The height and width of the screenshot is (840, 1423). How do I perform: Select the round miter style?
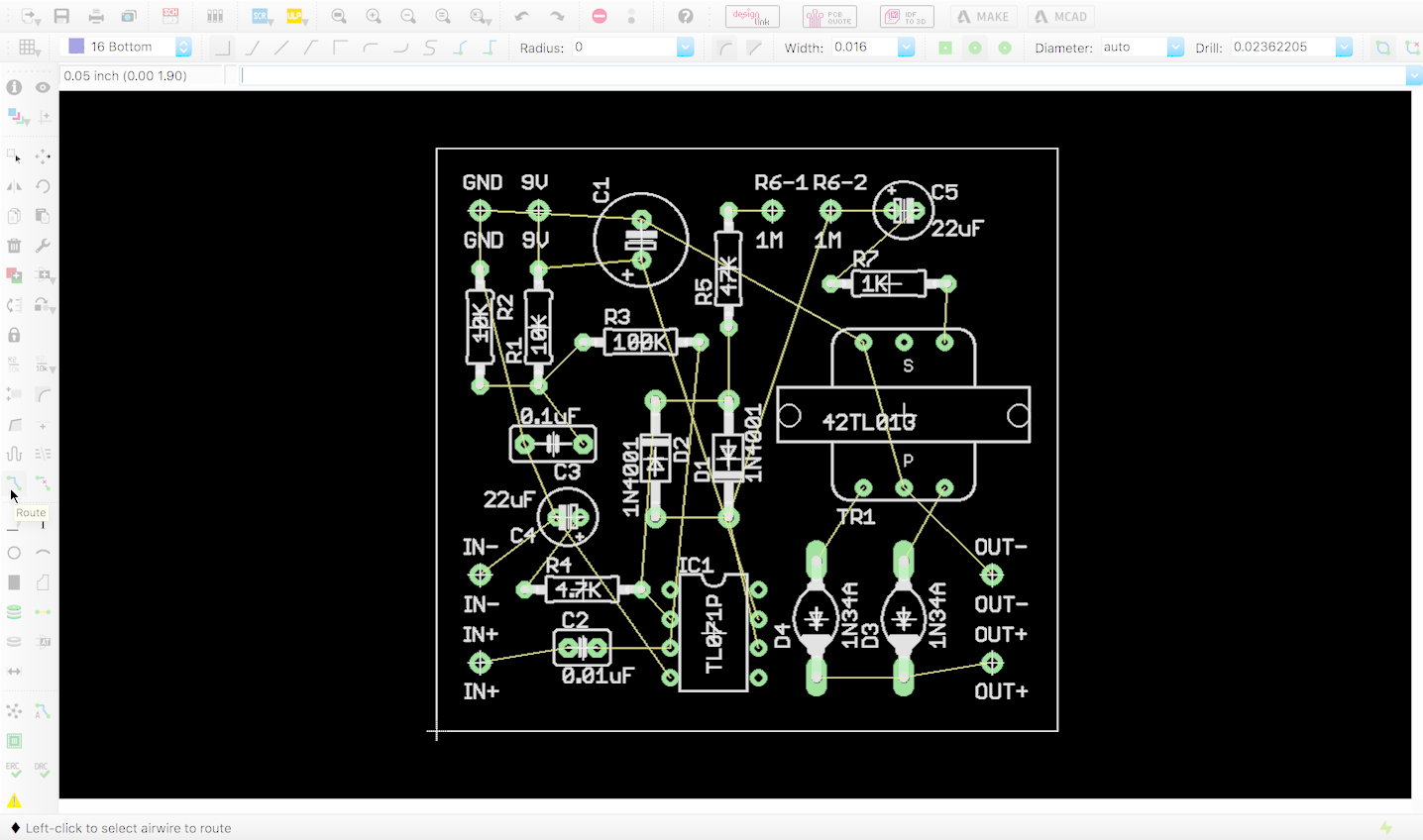(725, 48)
